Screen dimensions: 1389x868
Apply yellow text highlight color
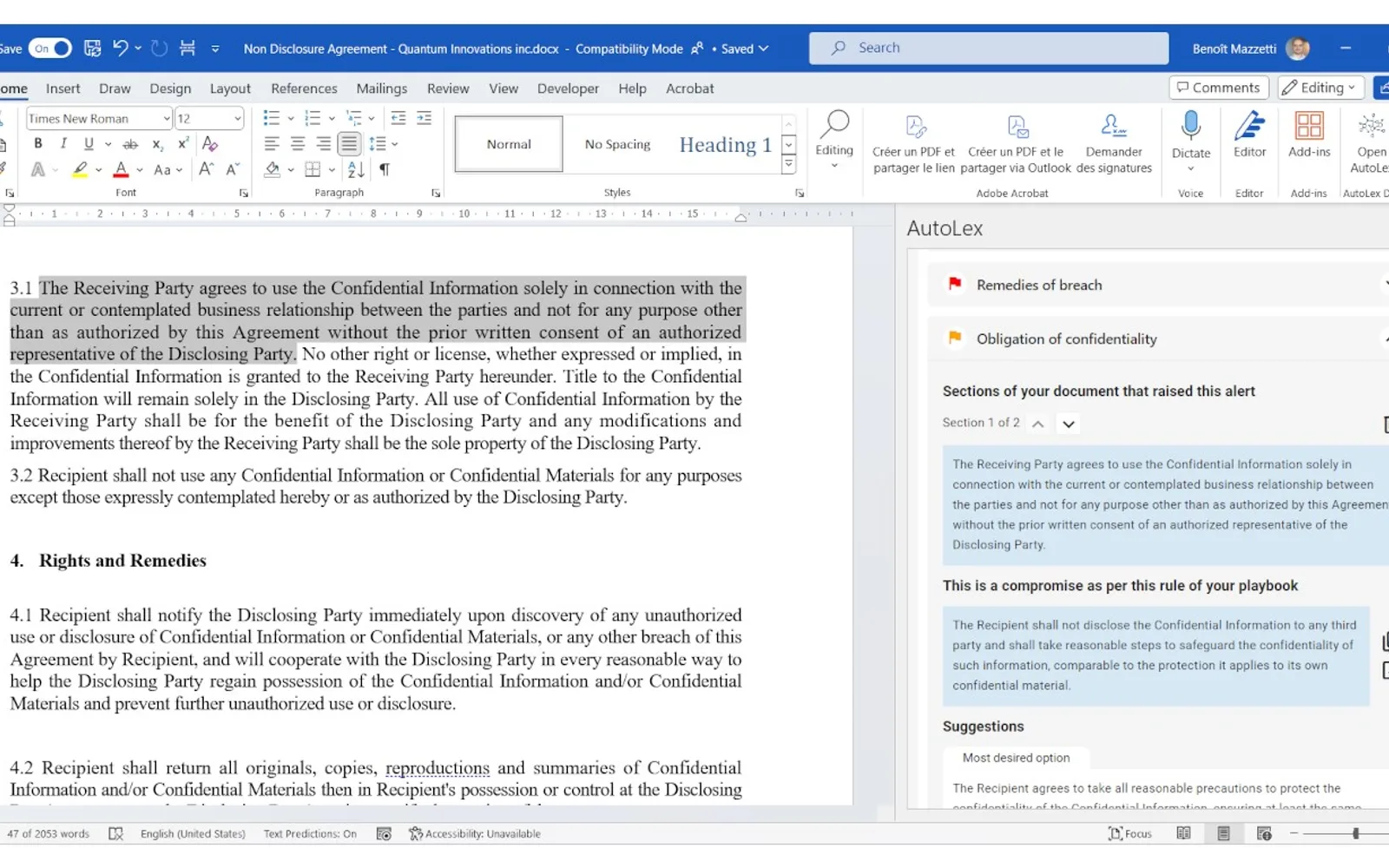pos(80,170)
